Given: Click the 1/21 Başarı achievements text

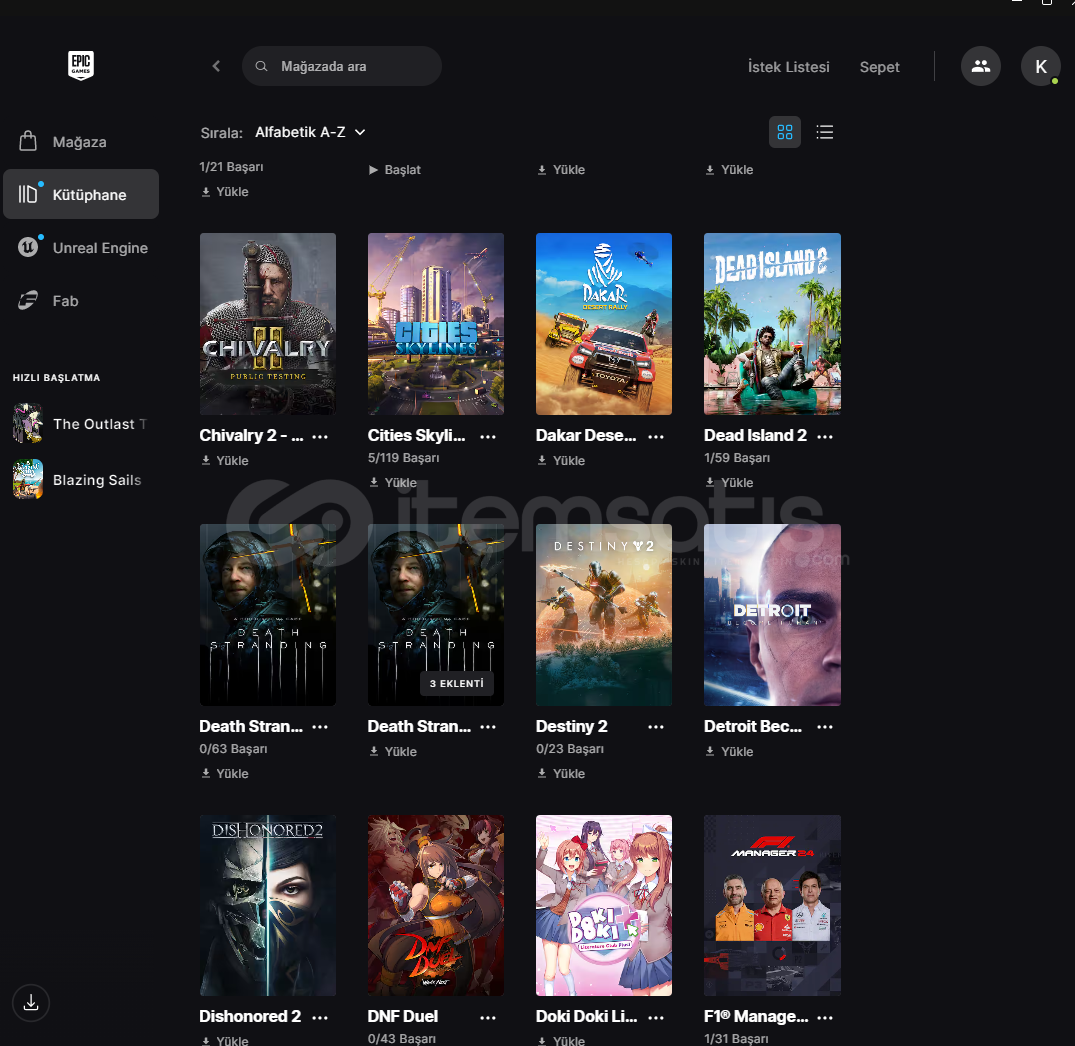Looking at the screenshot, I should click(x=231, y=167).
